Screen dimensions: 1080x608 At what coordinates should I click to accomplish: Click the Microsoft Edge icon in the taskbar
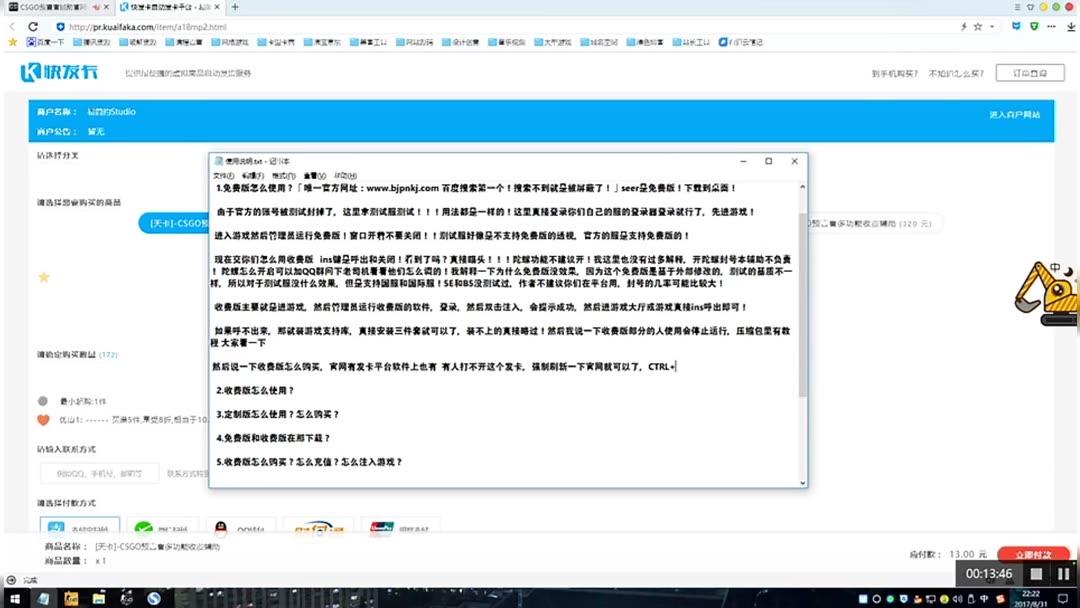44,598
